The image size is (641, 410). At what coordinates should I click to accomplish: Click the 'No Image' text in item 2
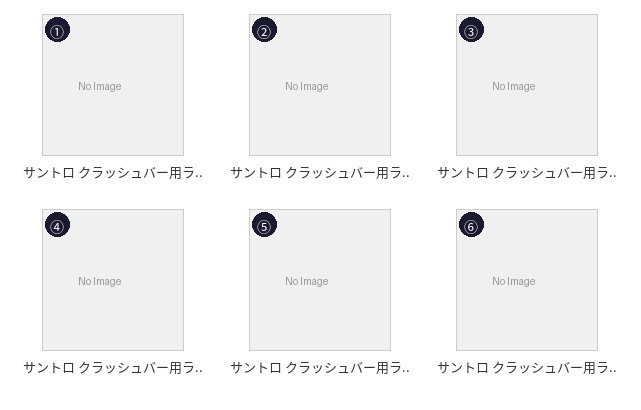[x=307, y=86]
